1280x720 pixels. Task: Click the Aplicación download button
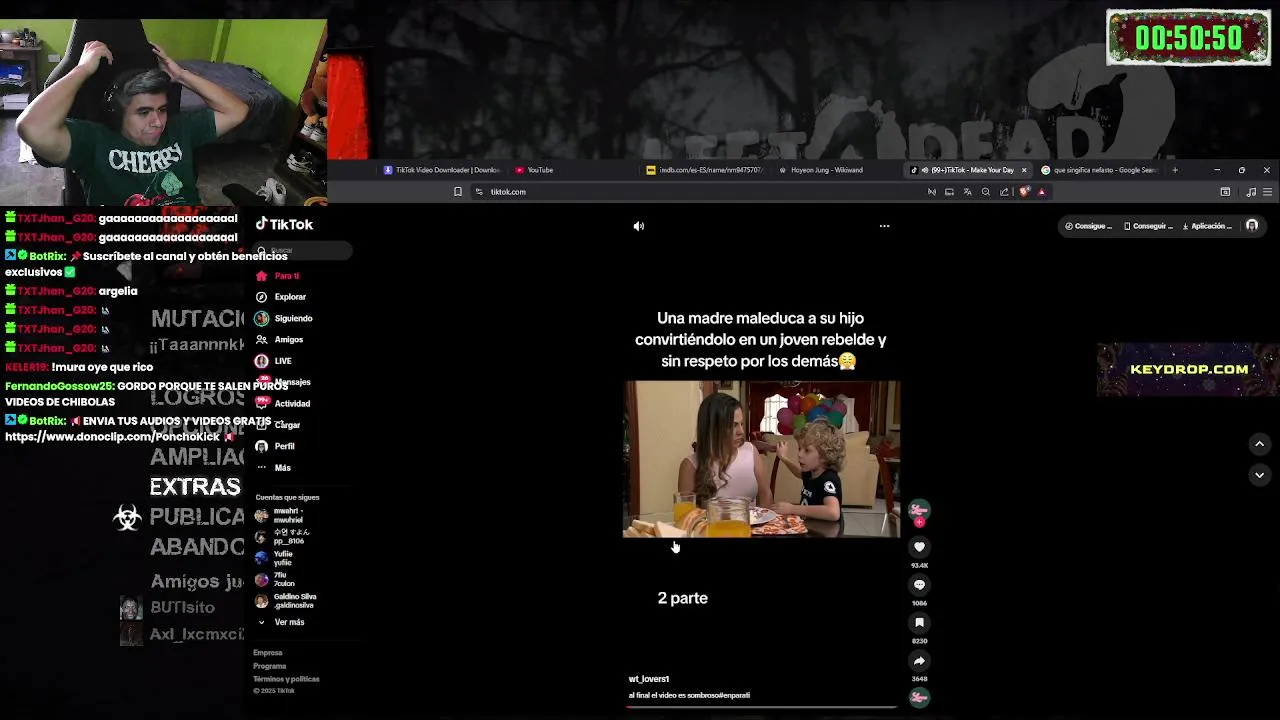pos(1207,226)
